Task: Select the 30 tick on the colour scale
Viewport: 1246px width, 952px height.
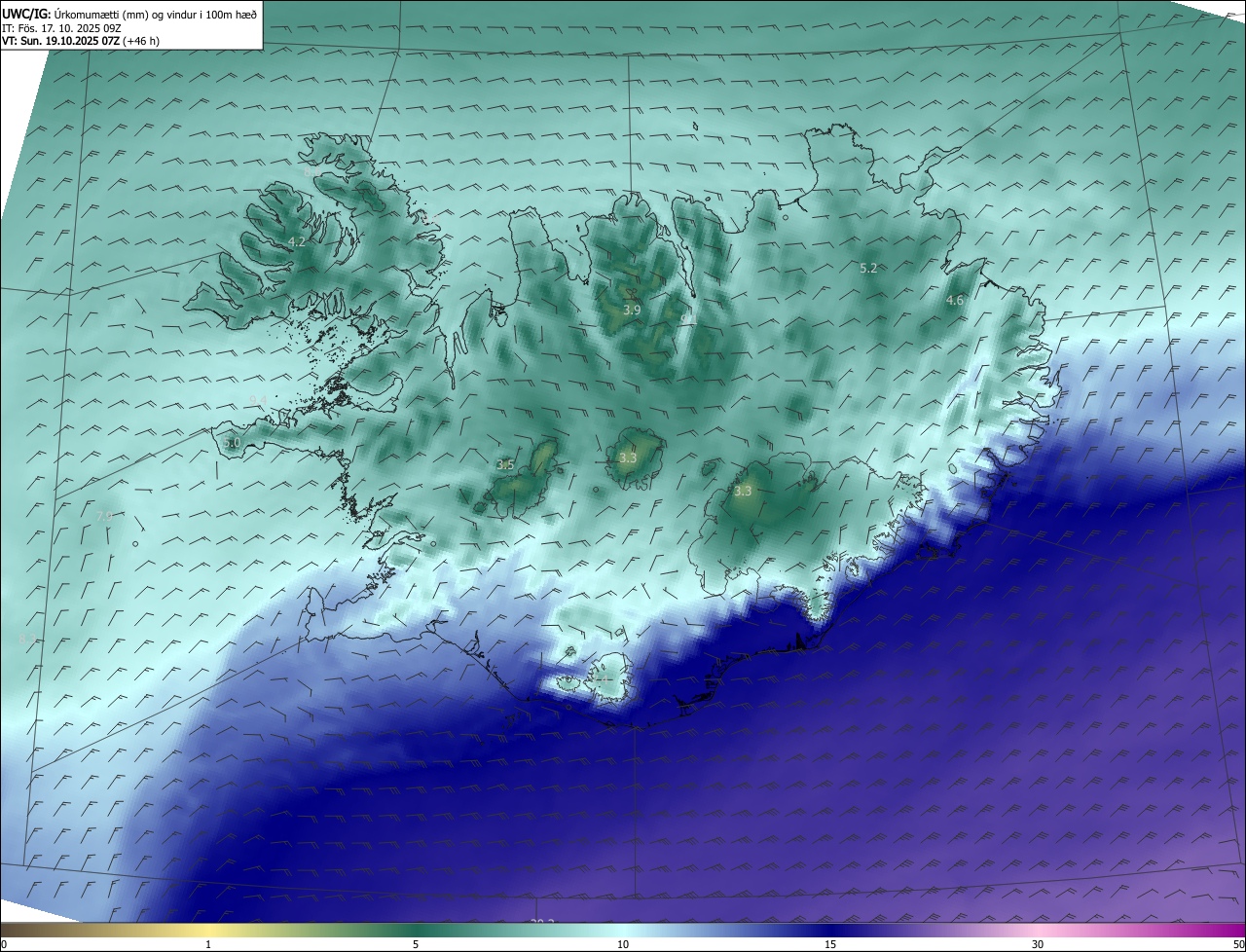Action: click(1038, 945)
